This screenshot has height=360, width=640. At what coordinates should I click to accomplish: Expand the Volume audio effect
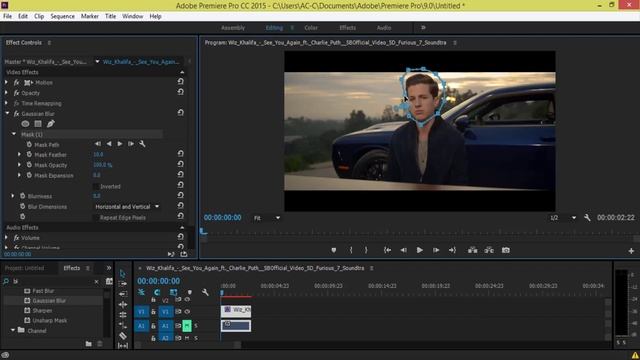(7, 237)
